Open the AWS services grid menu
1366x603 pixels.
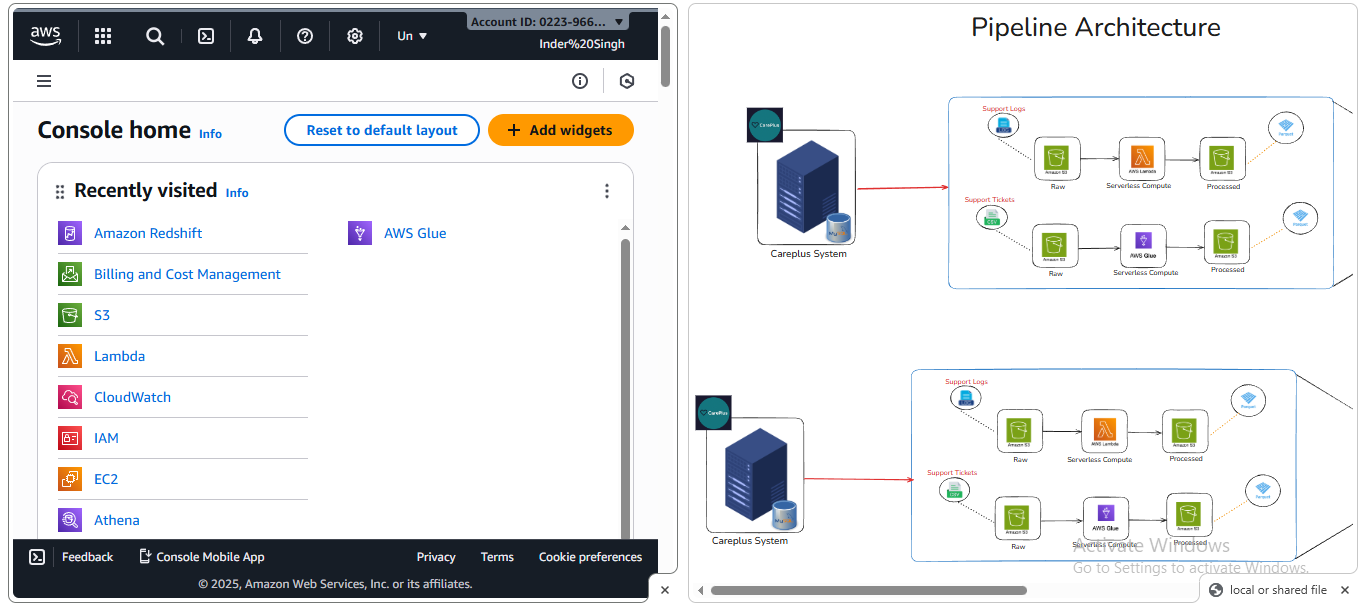[103, 36]
